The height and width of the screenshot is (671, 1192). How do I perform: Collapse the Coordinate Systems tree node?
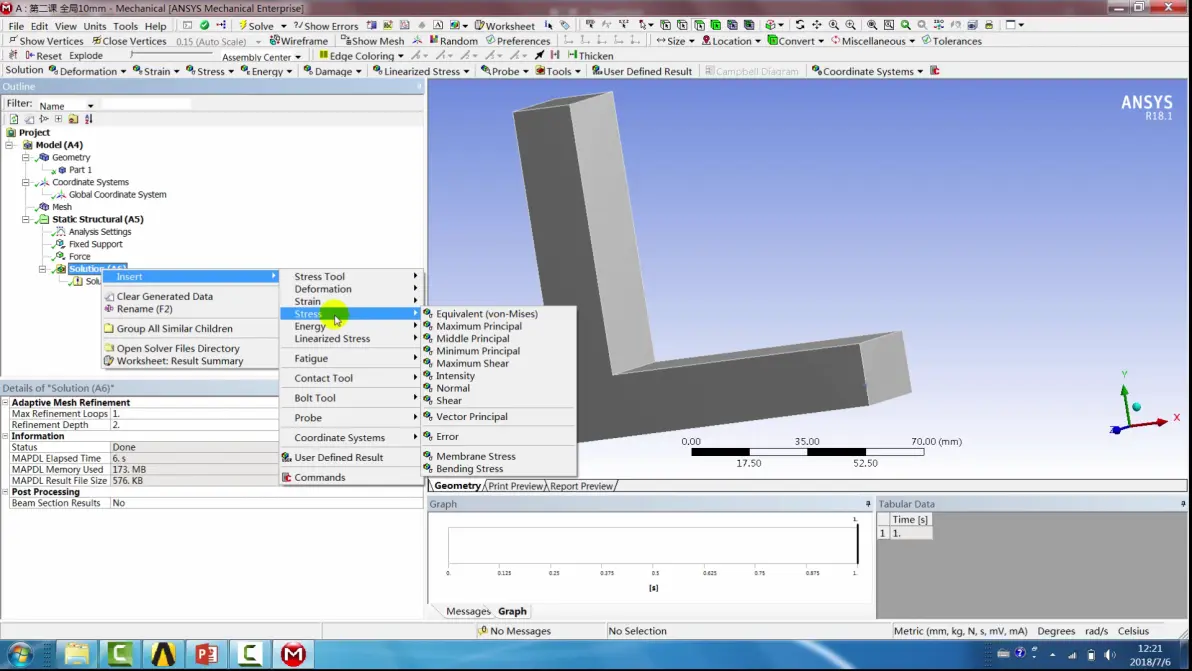26,182
